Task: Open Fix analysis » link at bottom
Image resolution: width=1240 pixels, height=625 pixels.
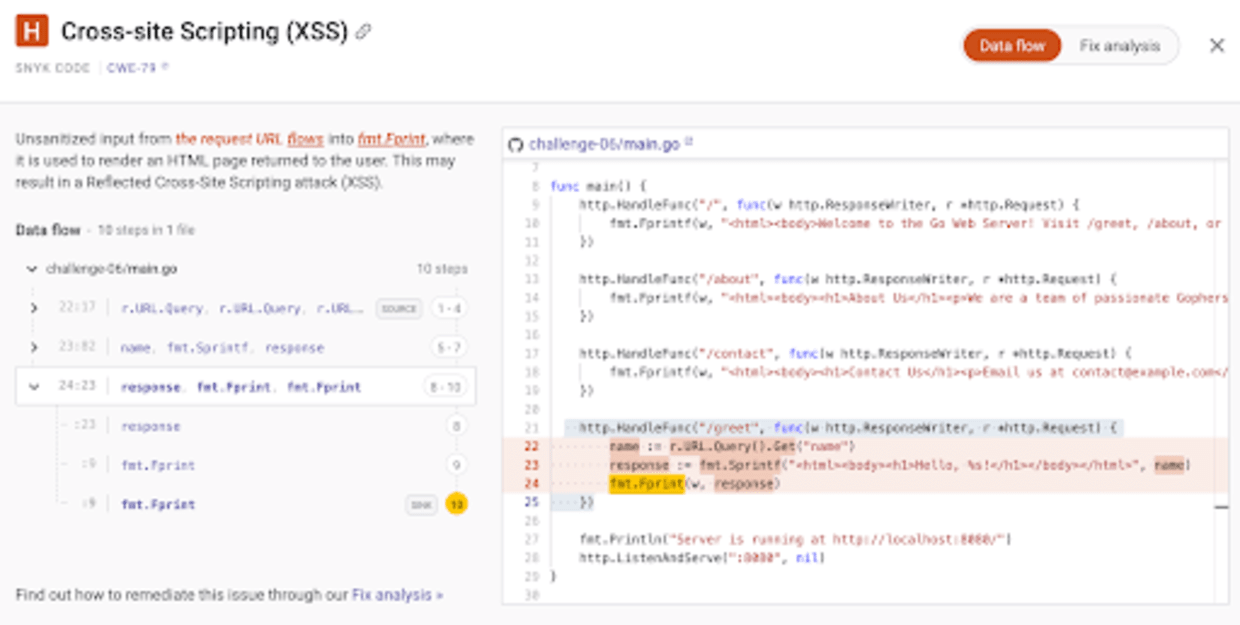Action: click(x=397, y=594)
